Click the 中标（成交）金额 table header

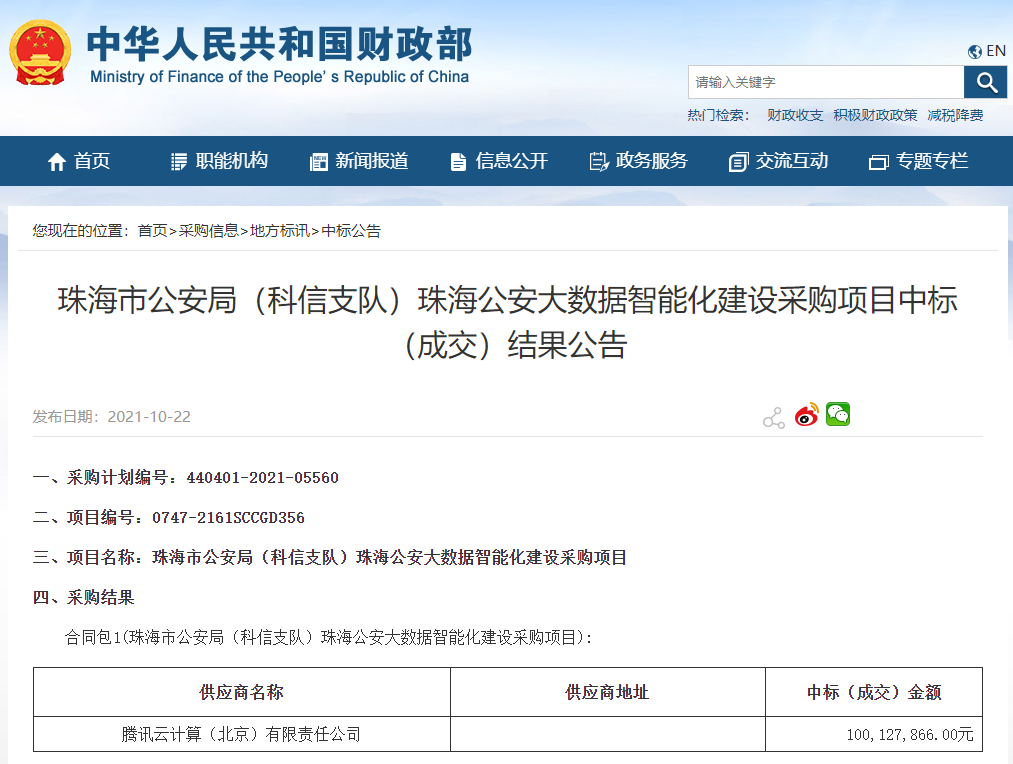[x=874, y=692]
